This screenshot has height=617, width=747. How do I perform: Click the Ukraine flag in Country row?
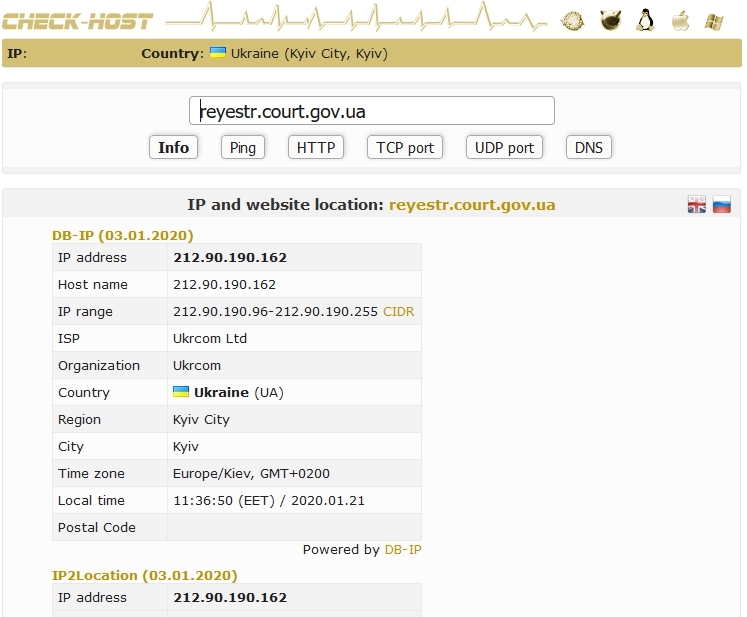(181, 392)
